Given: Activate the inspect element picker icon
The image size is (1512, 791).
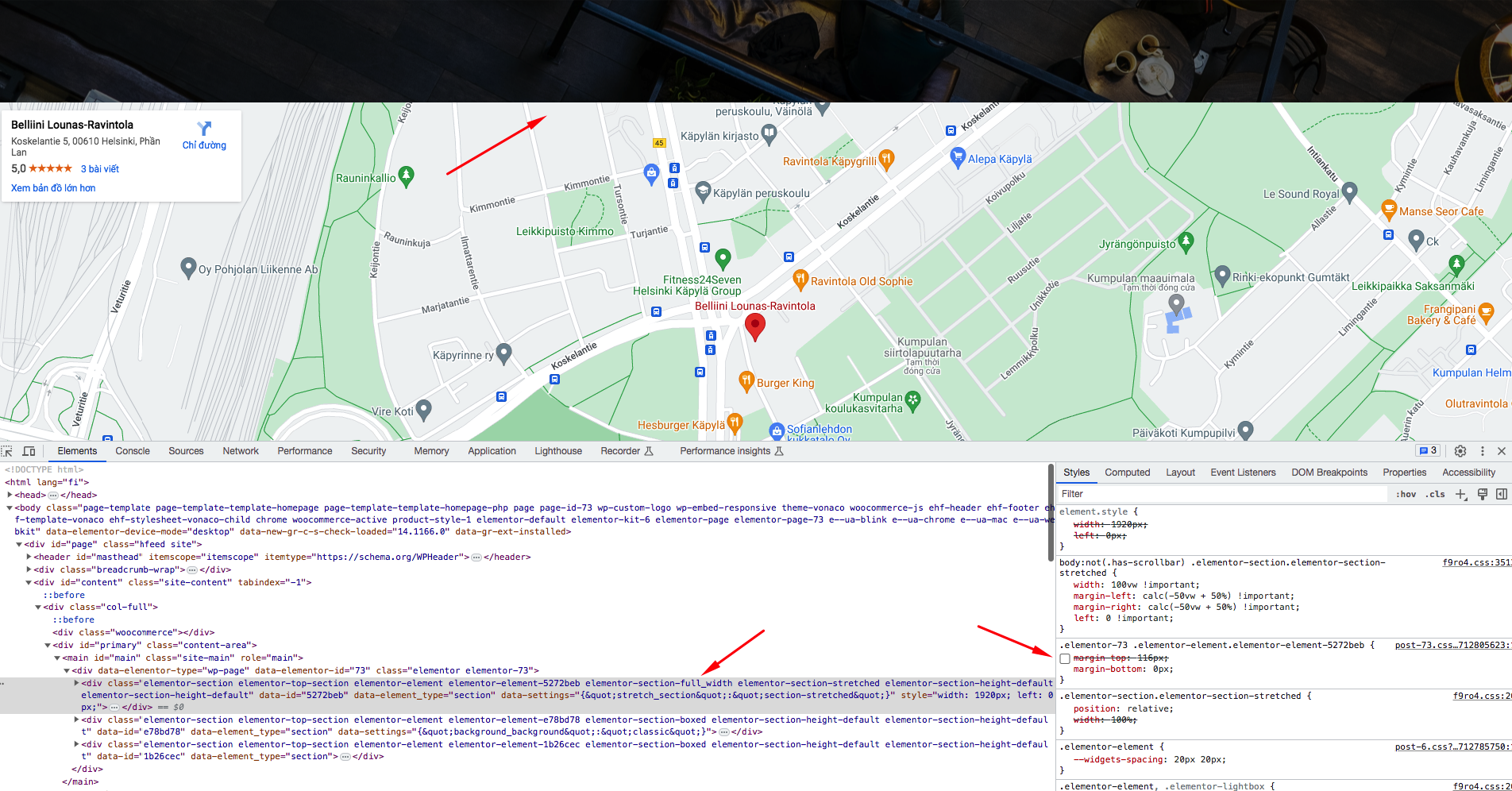Looking at the screenshot, I should [x=7, y=451].
